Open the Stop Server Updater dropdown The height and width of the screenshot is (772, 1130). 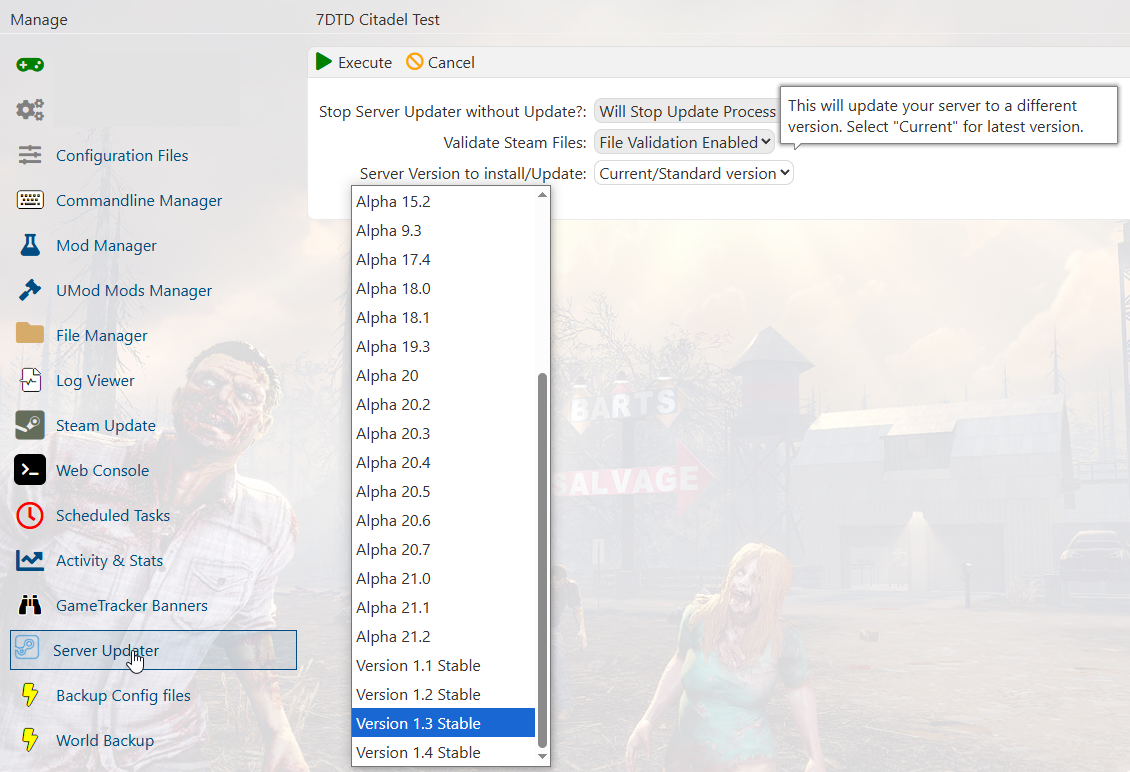click(x=687, y=111)
